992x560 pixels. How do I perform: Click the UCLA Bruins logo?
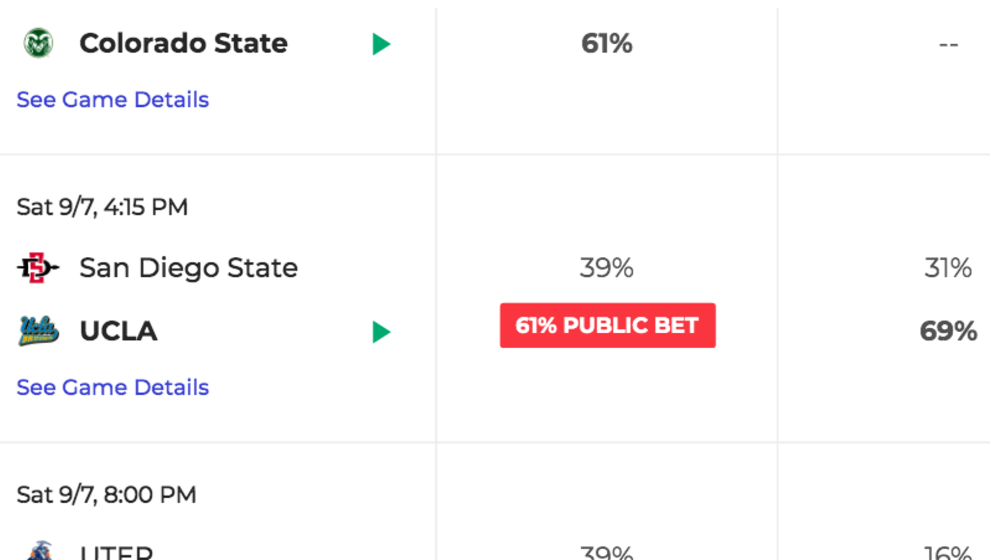(39, 330)
